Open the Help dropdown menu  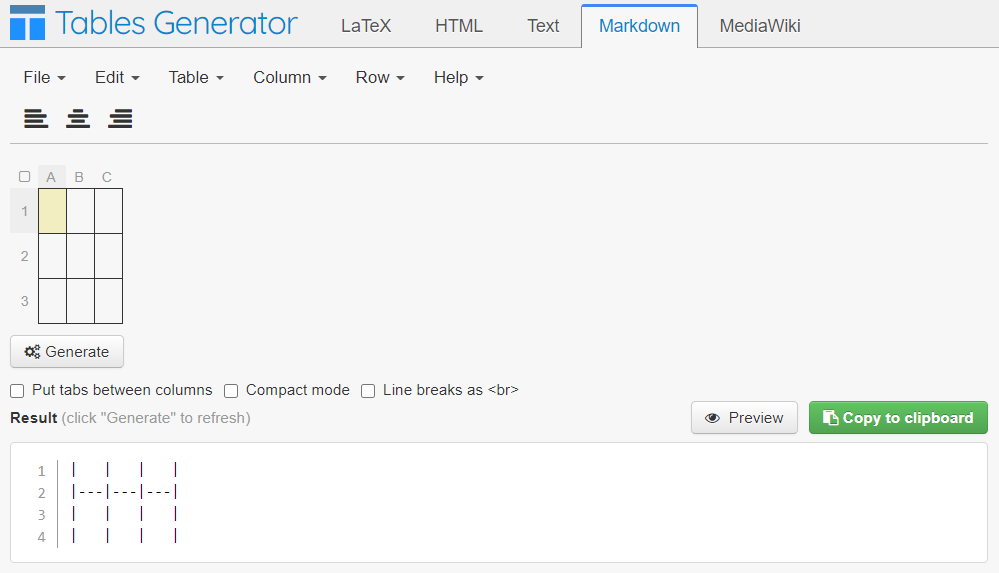click(458, 77)
